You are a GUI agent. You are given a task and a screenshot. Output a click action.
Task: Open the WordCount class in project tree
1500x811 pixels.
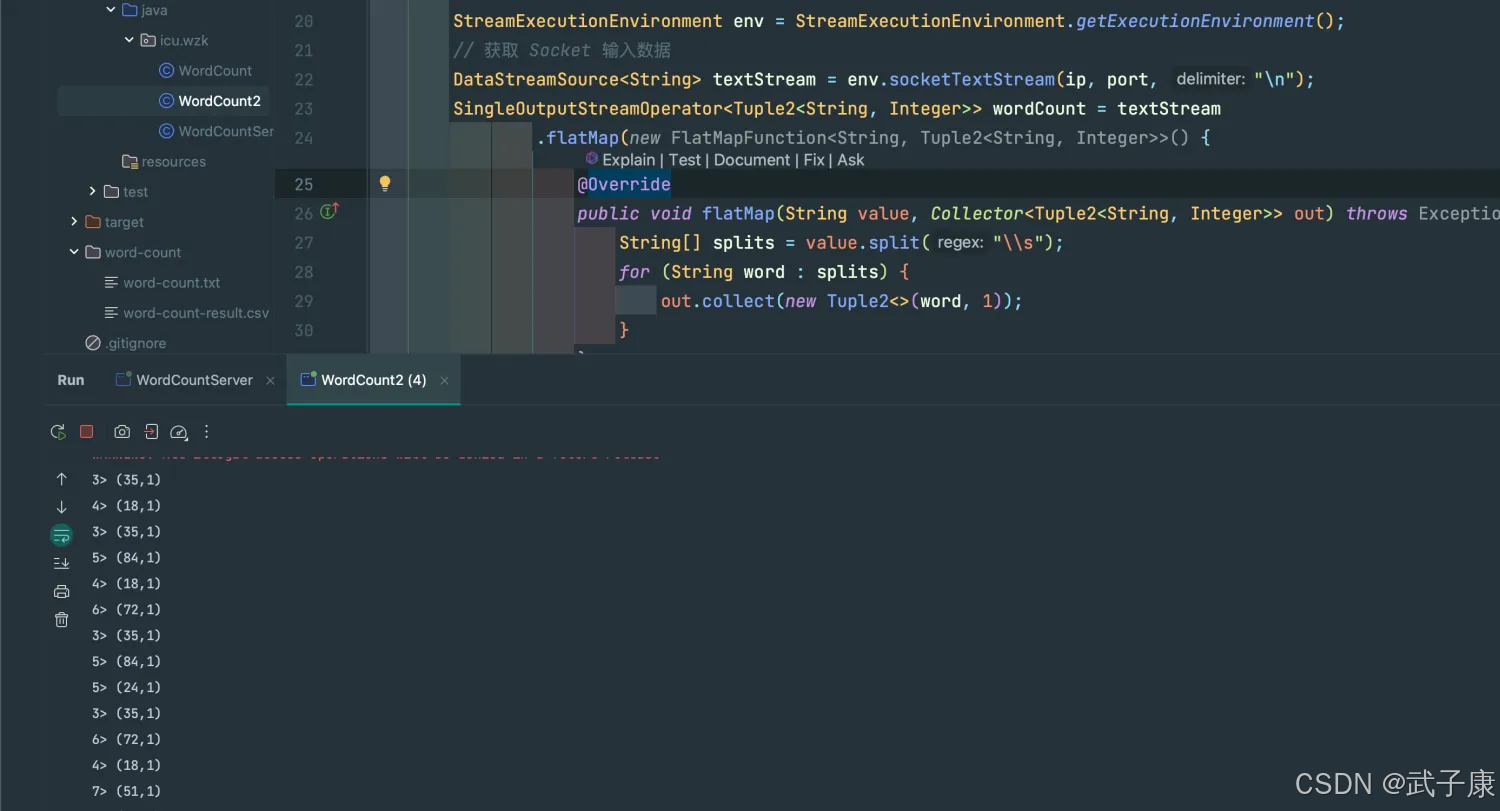click(x=206, y=71)
